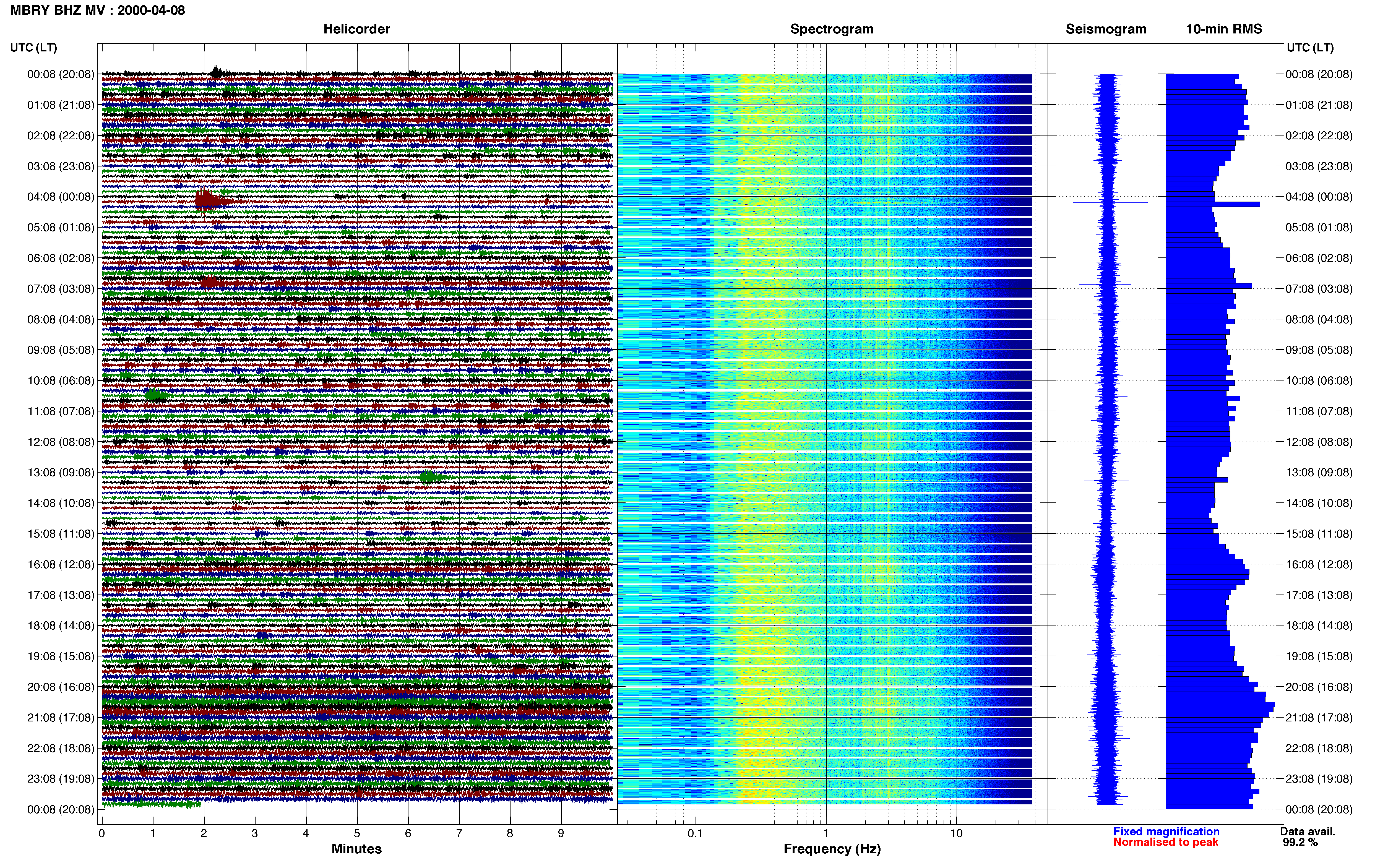
Task: Click the plot title MBRY BHZ MV : 2000-04-08
Action: point(98,10)
